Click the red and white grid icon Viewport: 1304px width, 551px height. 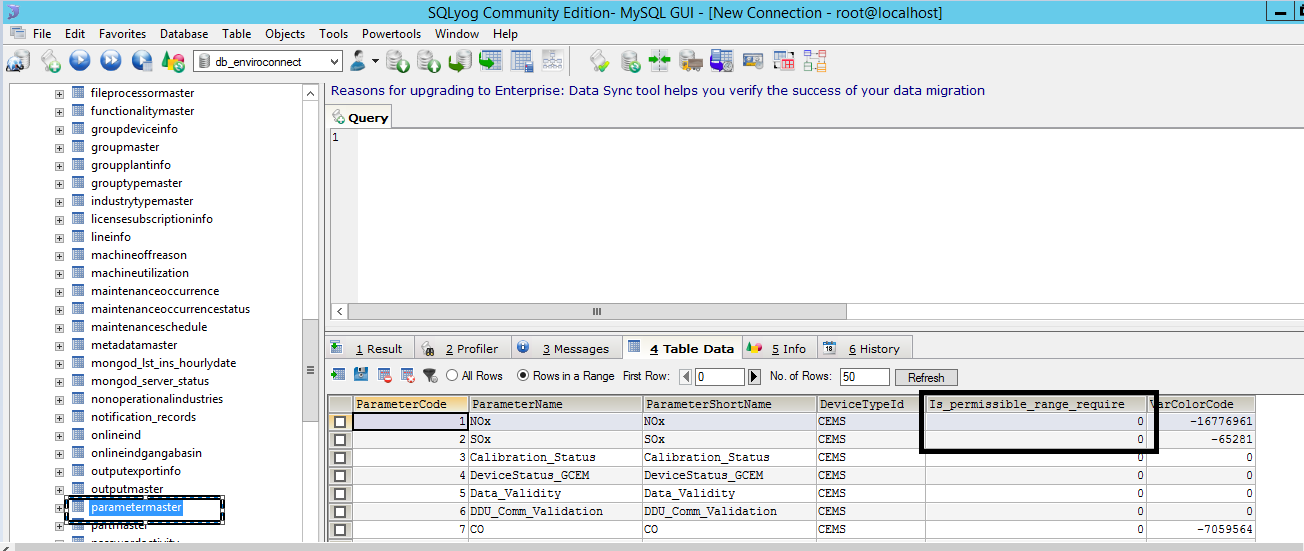click(x=784, y=61)
